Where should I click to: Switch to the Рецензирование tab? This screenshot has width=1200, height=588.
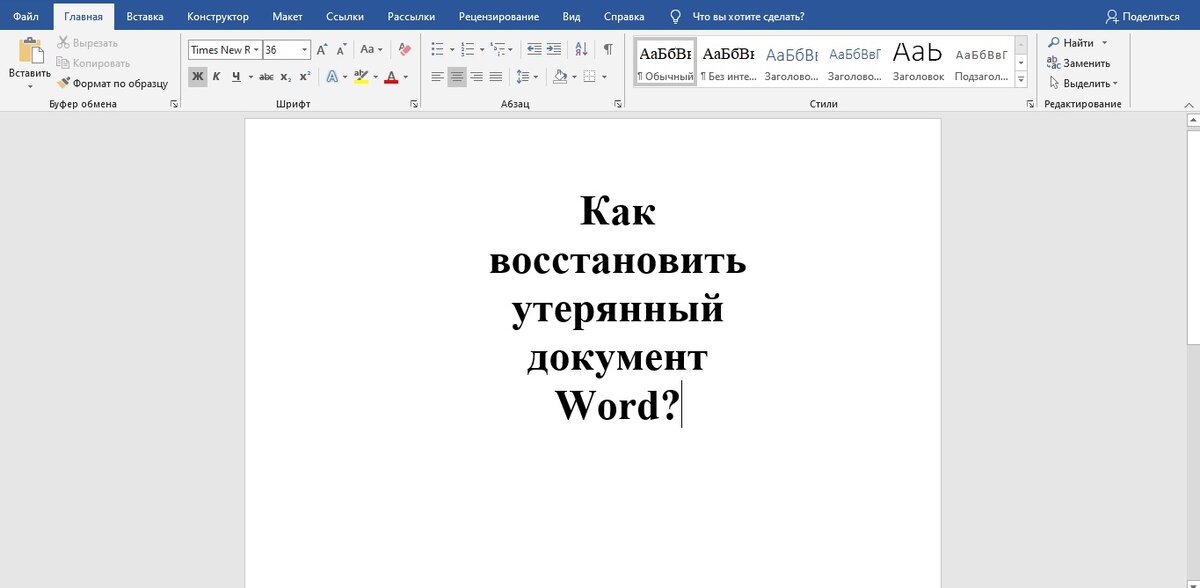(499, 16)
